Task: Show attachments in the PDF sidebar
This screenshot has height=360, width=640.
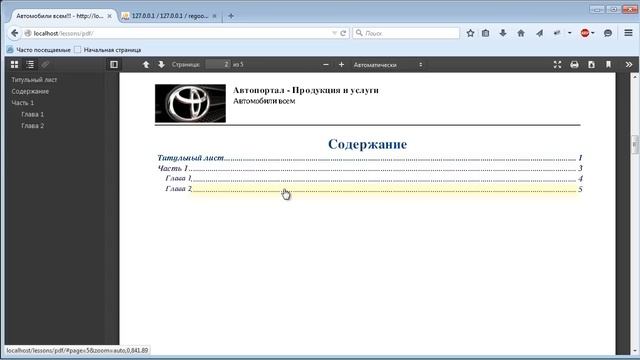Action: (45, 64)
